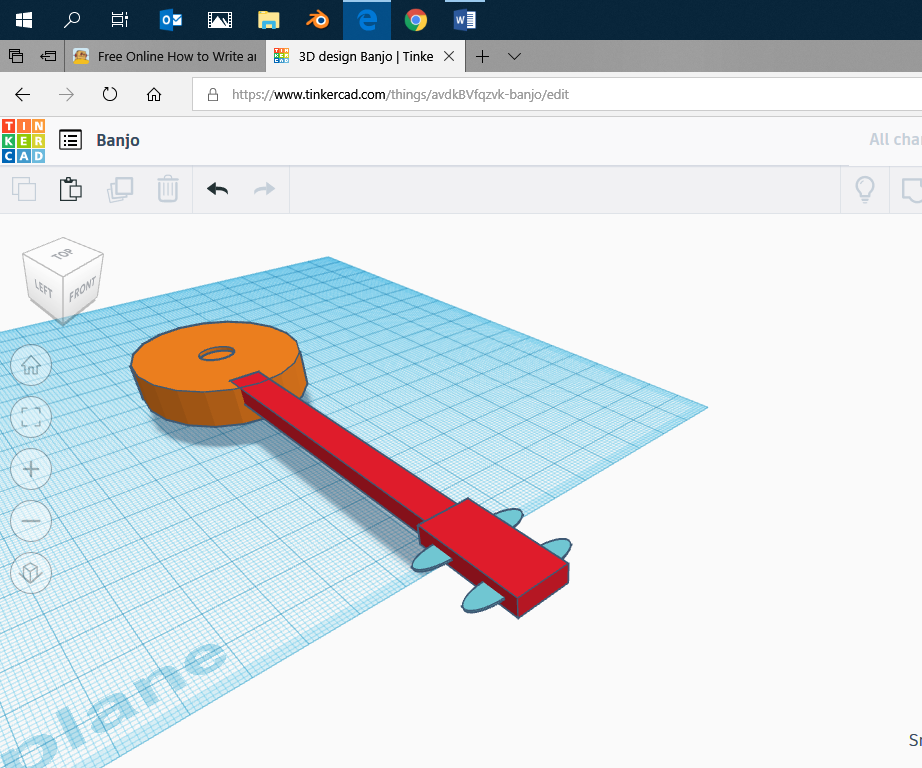Open the browser tab actions dropdown
Viewport: 922px width, 768px height.
(514, 56)
